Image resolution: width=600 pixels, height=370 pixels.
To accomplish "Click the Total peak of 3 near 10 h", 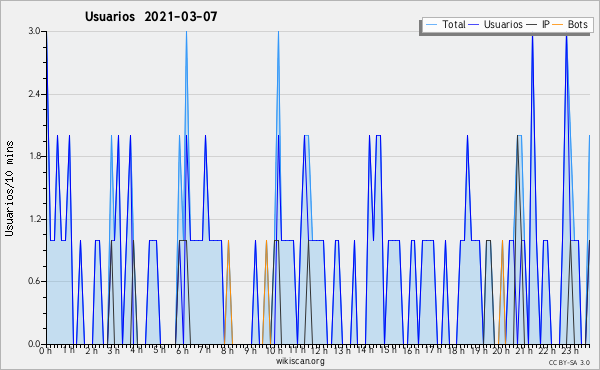I will 278,32.
